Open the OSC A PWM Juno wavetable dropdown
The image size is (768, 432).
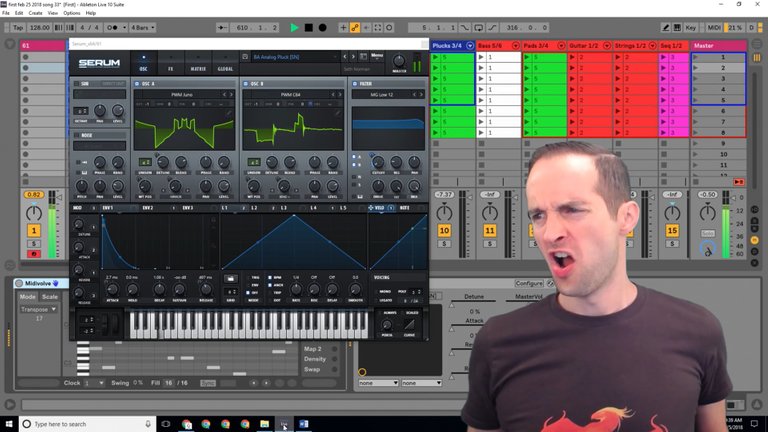click(x=182, y=95)
